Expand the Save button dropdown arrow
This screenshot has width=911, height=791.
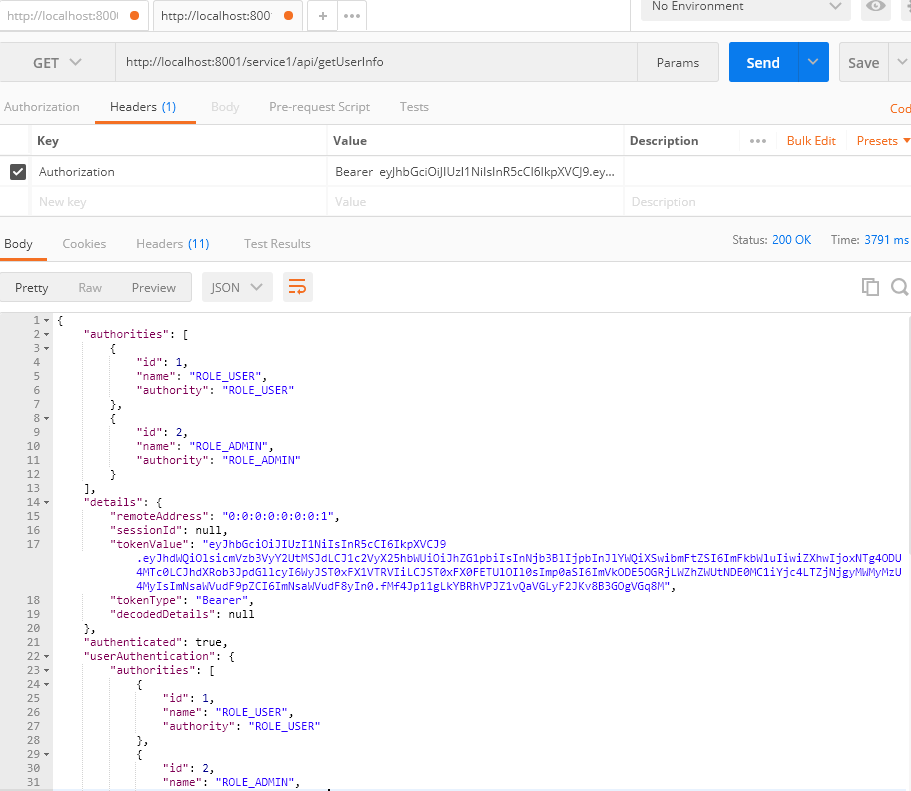901,62
